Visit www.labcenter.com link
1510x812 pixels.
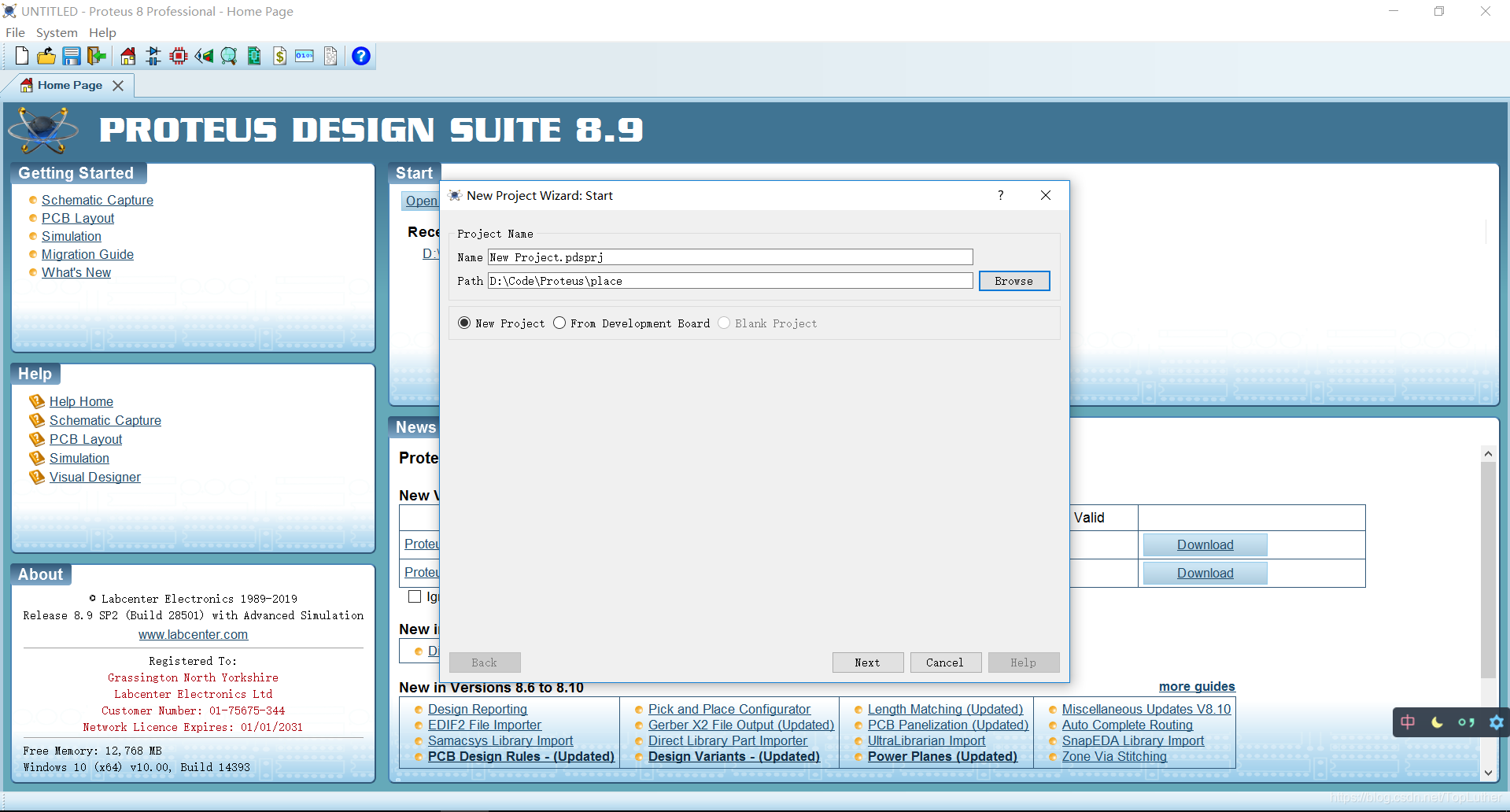coord(193,634)
